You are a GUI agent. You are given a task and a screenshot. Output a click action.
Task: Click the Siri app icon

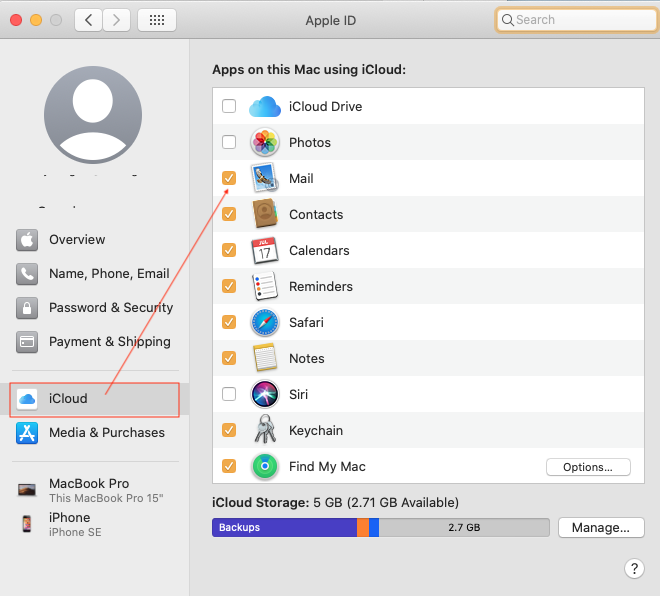265,394
